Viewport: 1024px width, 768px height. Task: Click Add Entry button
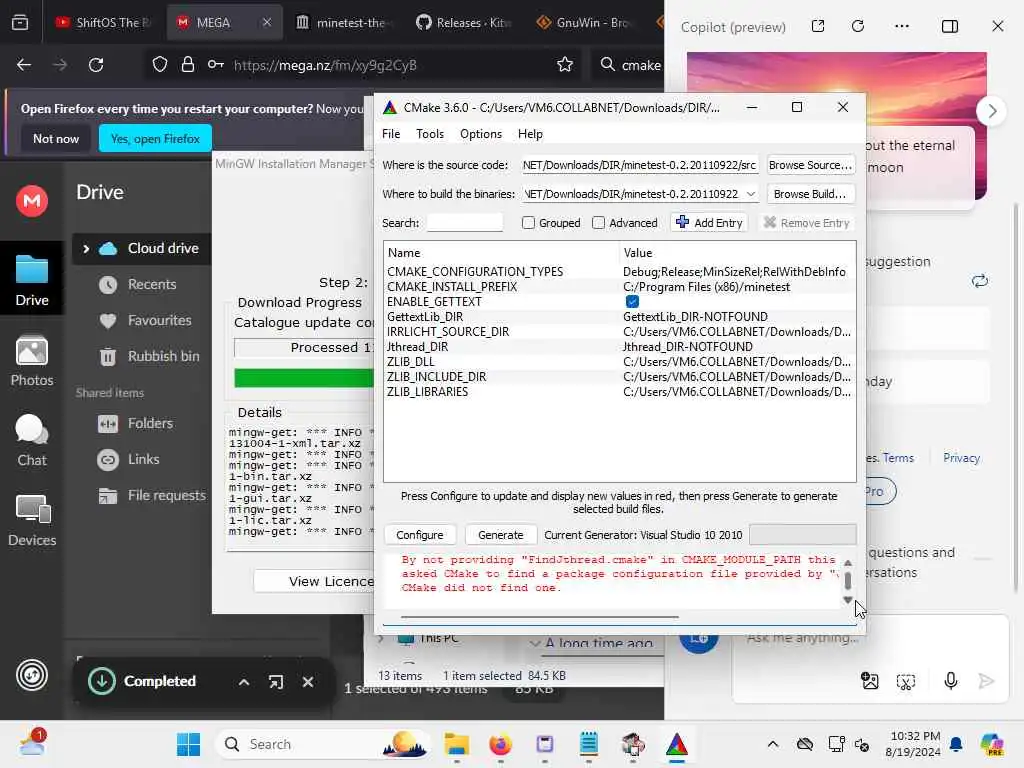(709, 223)
